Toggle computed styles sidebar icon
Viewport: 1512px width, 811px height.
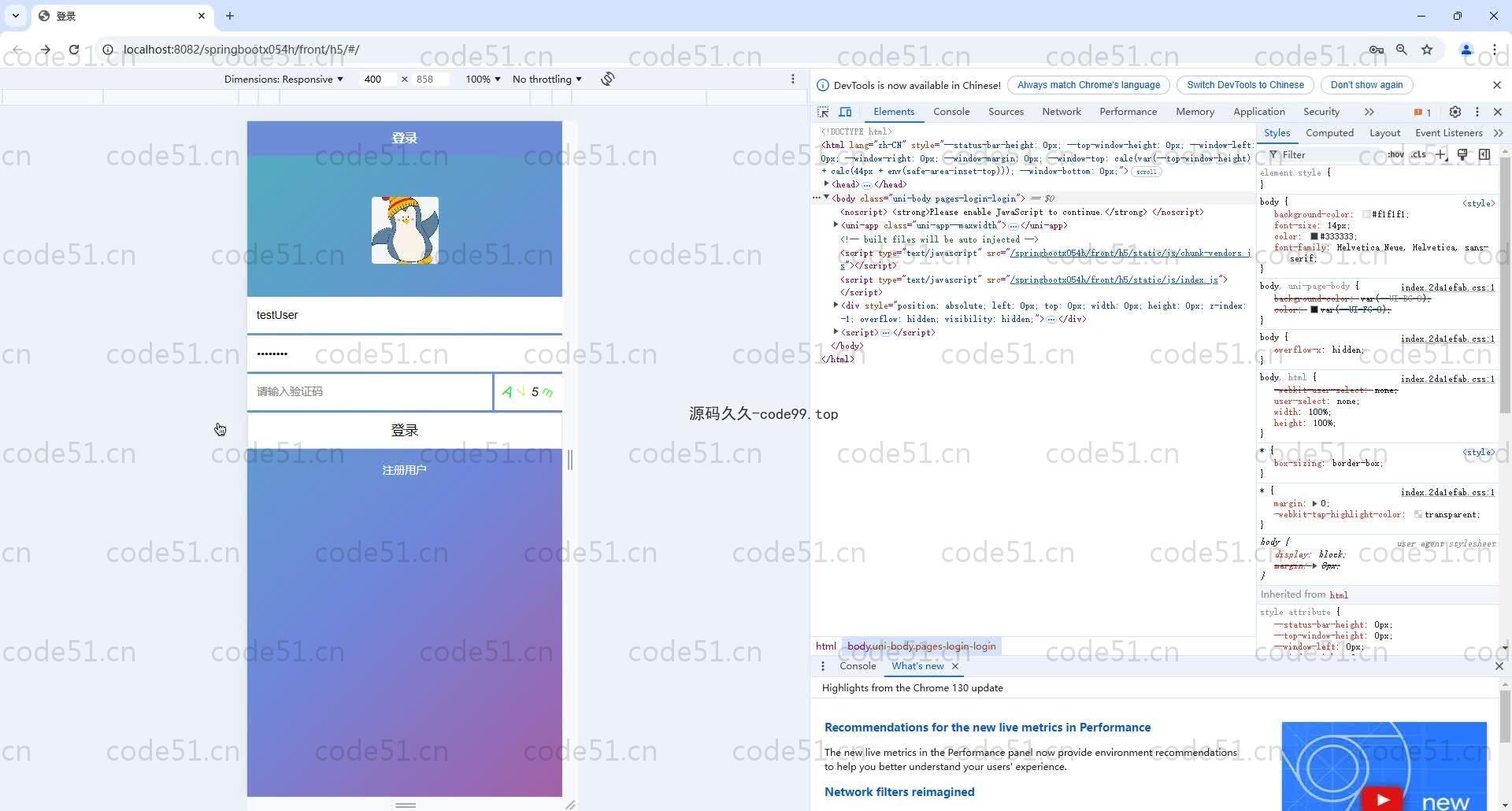(1484, 154)
